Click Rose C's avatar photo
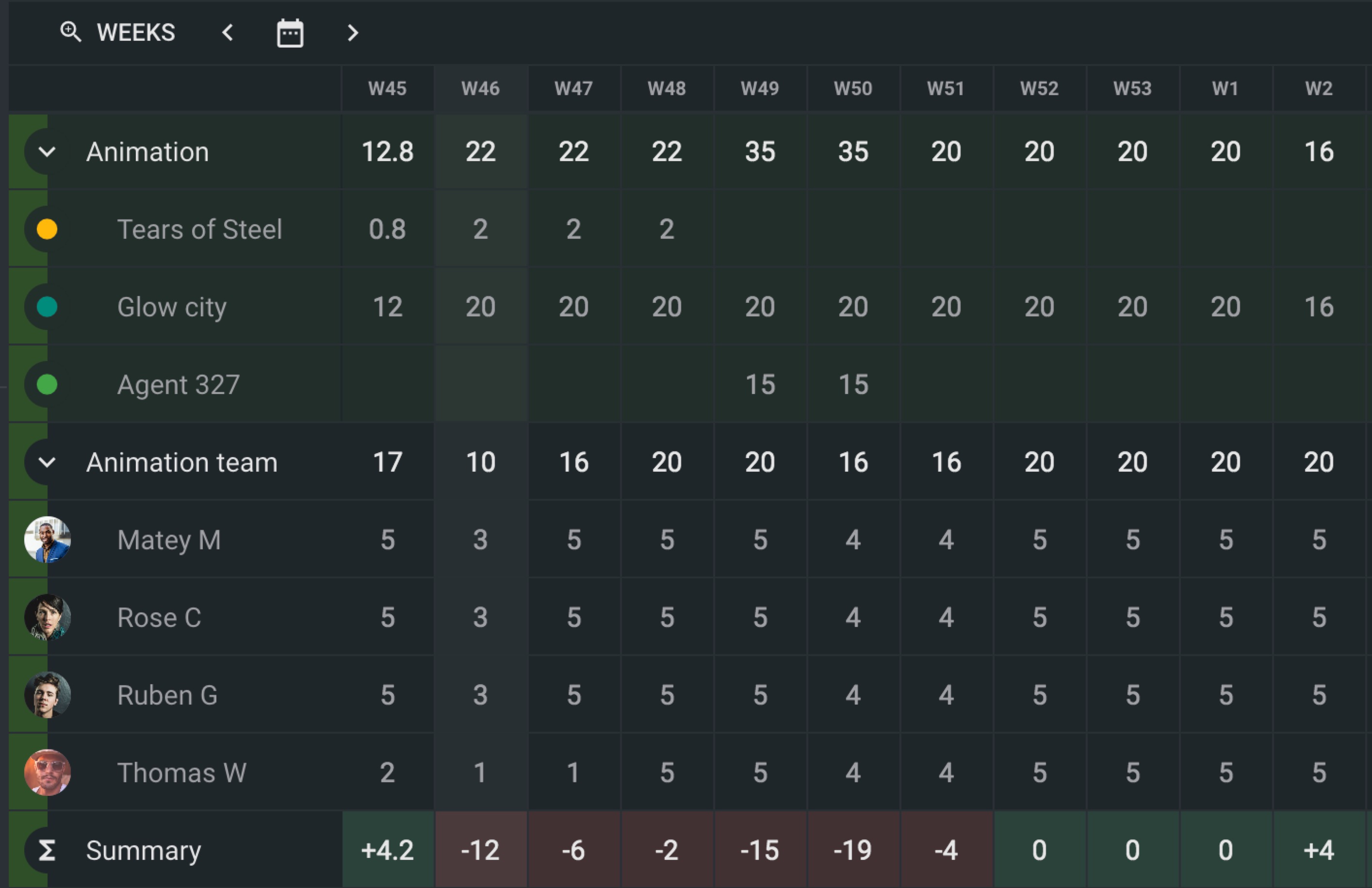1372x888 pixels. pyautogui.click(x=47, y=617)
